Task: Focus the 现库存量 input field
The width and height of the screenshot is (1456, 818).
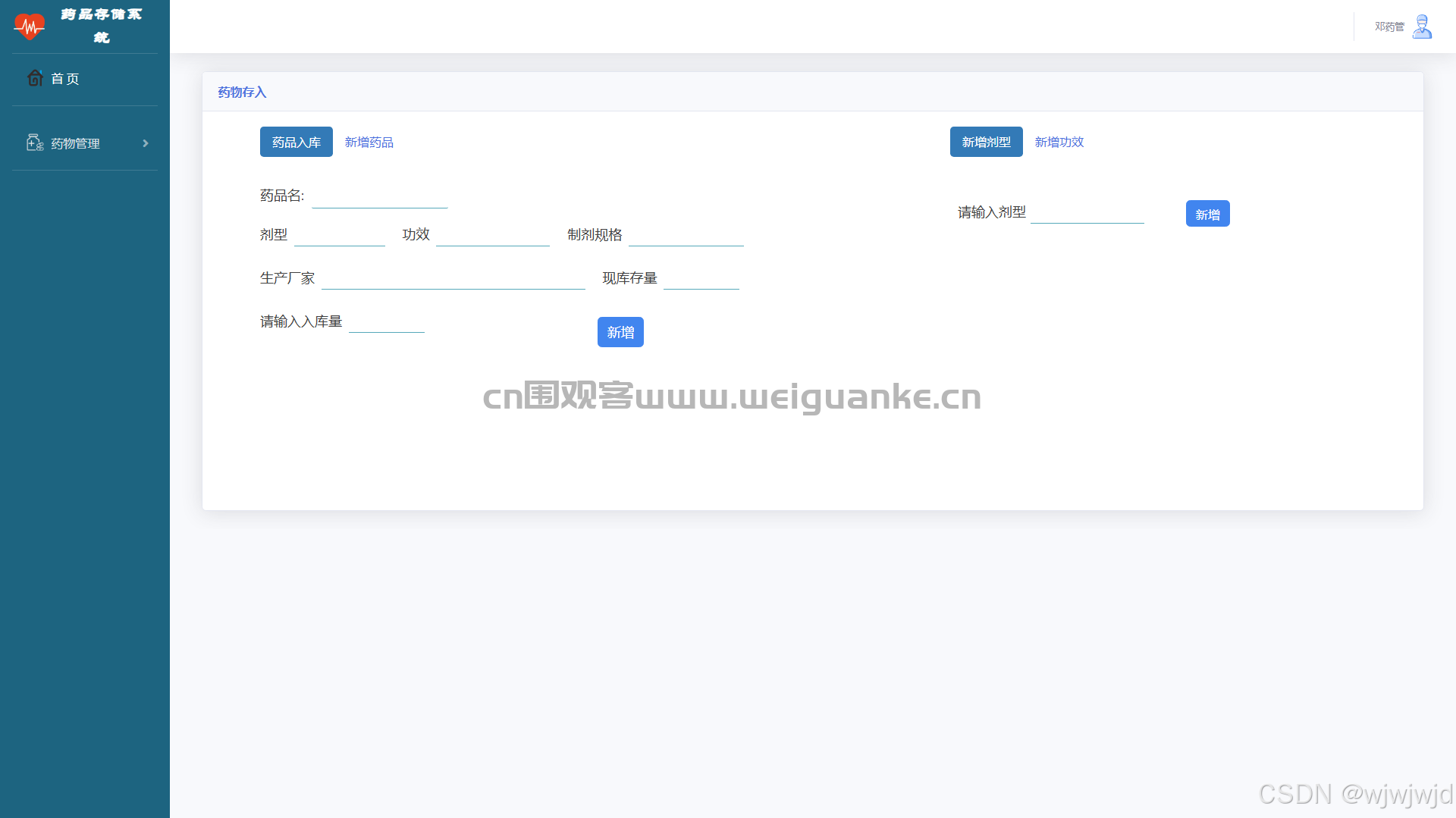Action: (x=701, y=279)
